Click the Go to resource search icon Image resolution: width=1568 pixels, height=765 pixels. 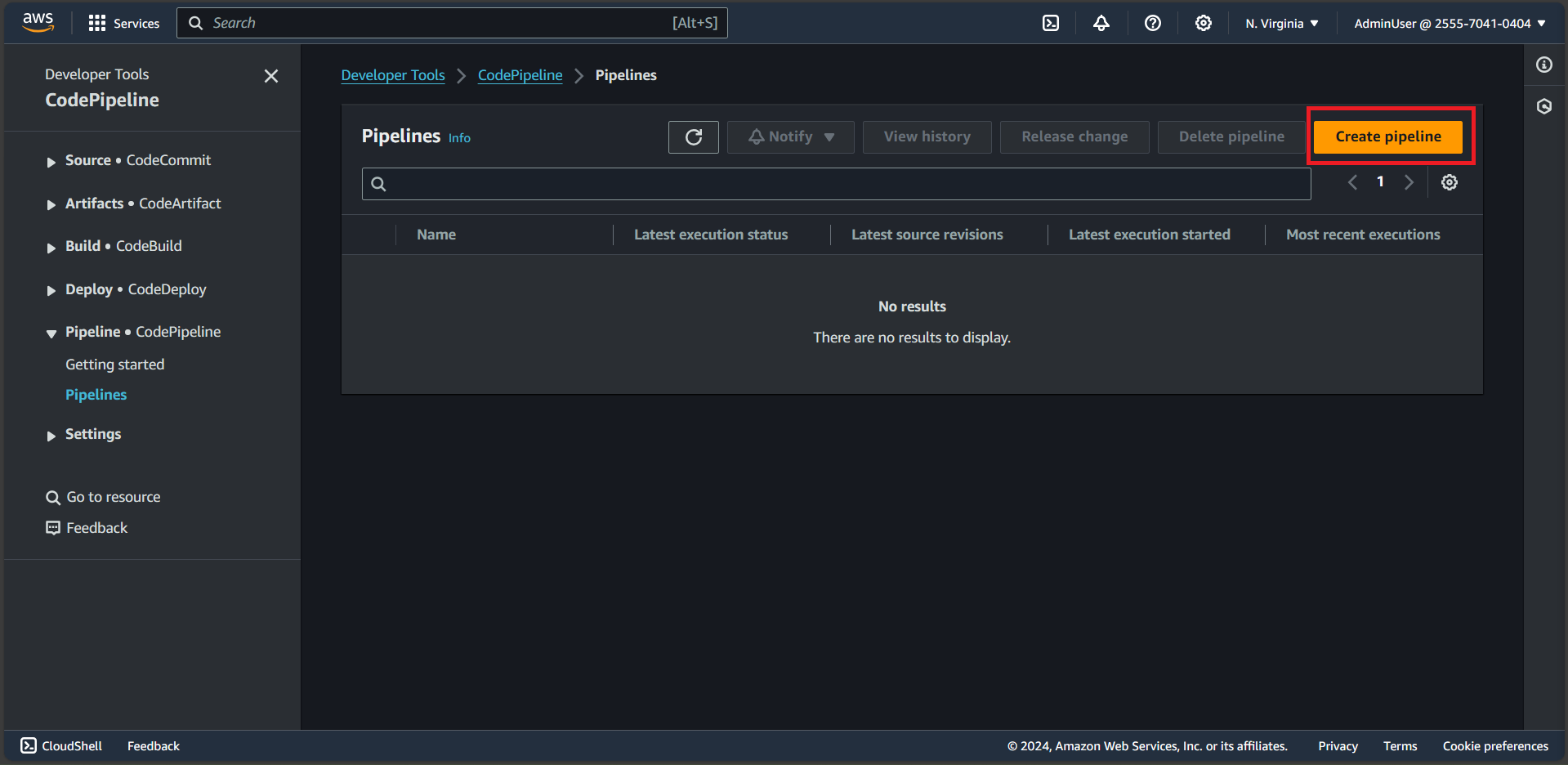click(53, 498)
